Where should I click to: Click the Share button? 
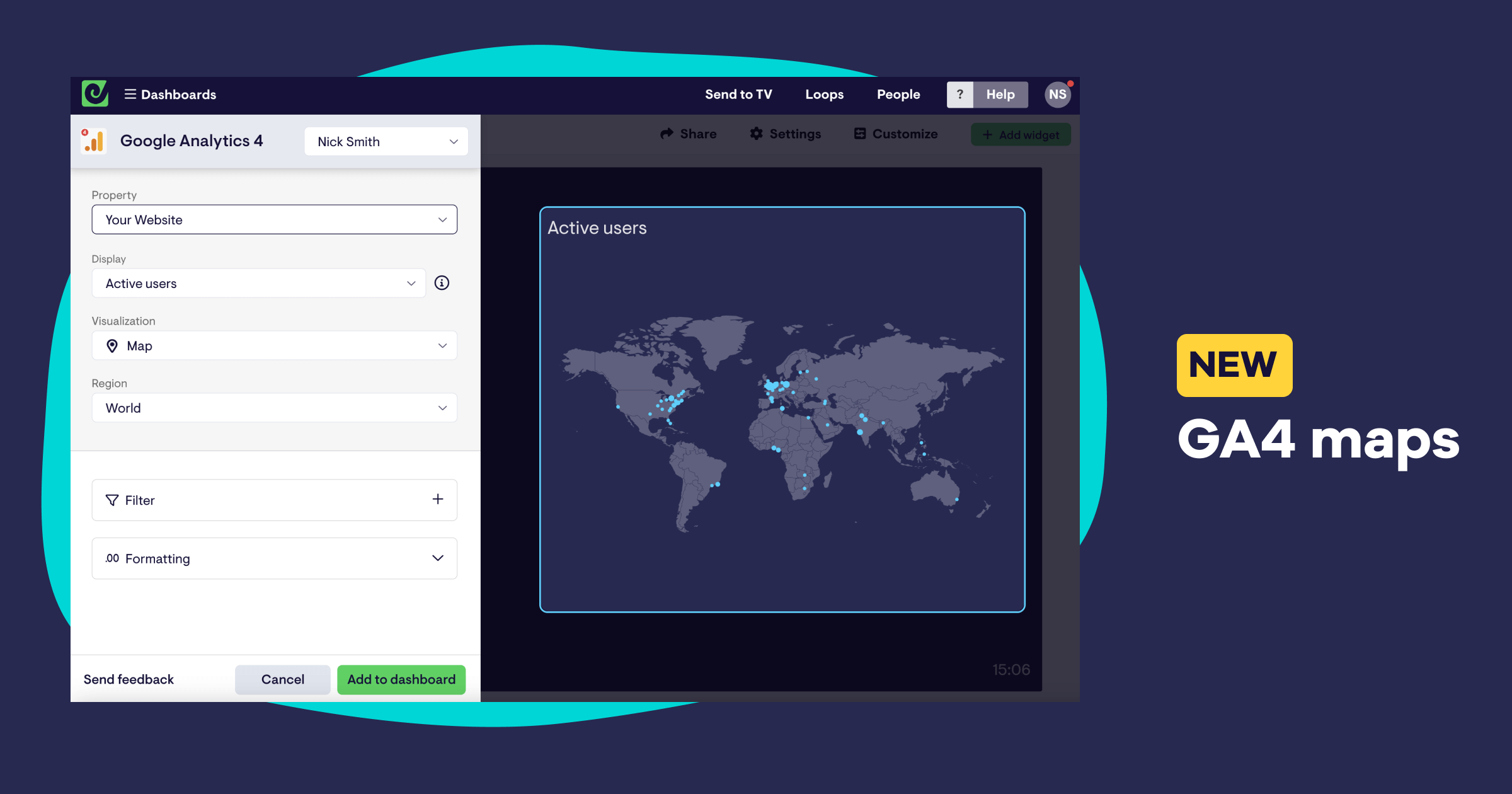point(689,134)
